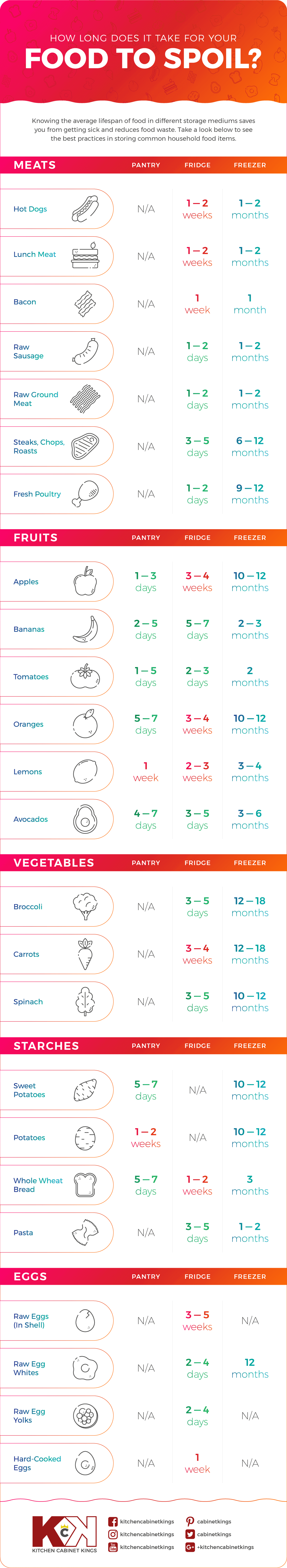
Task: Click the YouTube icon in footer
Action: (x=113, y=1547)
